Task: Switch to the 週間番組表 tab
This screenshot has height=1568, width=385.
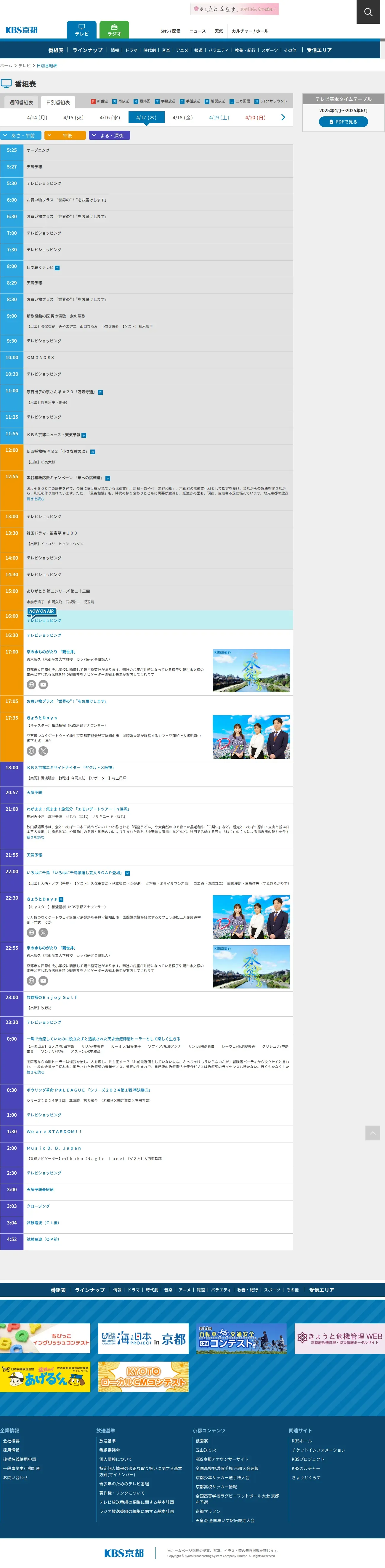Action: click(x=21, y=102)
